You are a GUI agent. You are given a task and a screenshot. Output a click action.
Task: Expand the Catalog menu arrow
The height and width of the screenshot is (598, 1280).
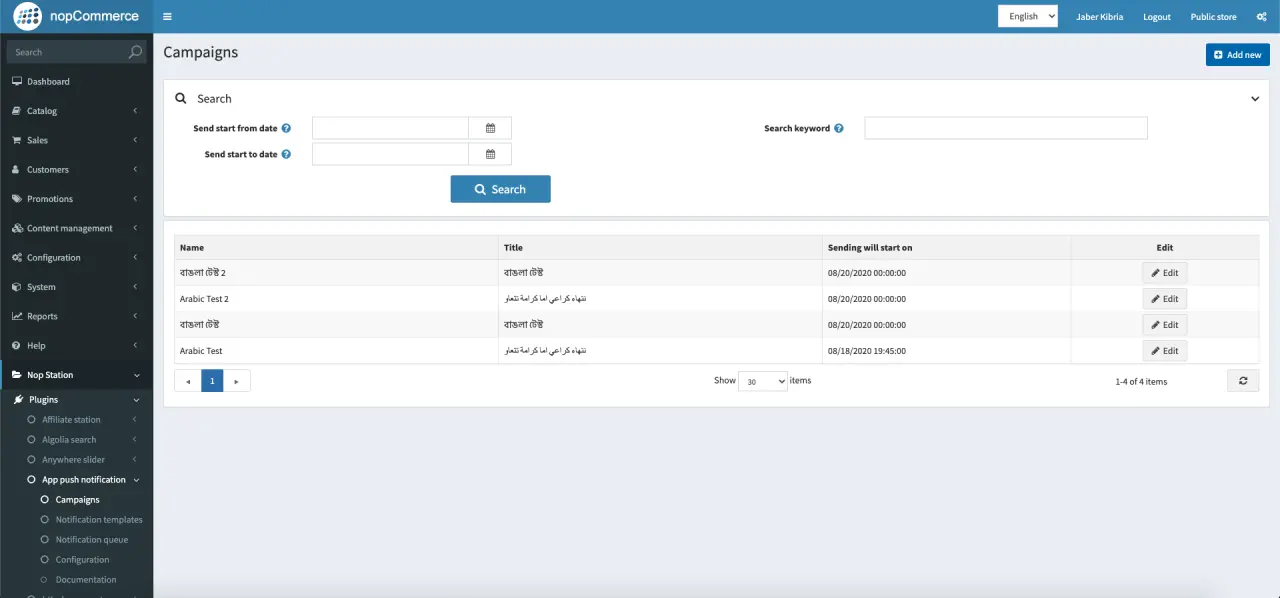click(x=135, y=111)
